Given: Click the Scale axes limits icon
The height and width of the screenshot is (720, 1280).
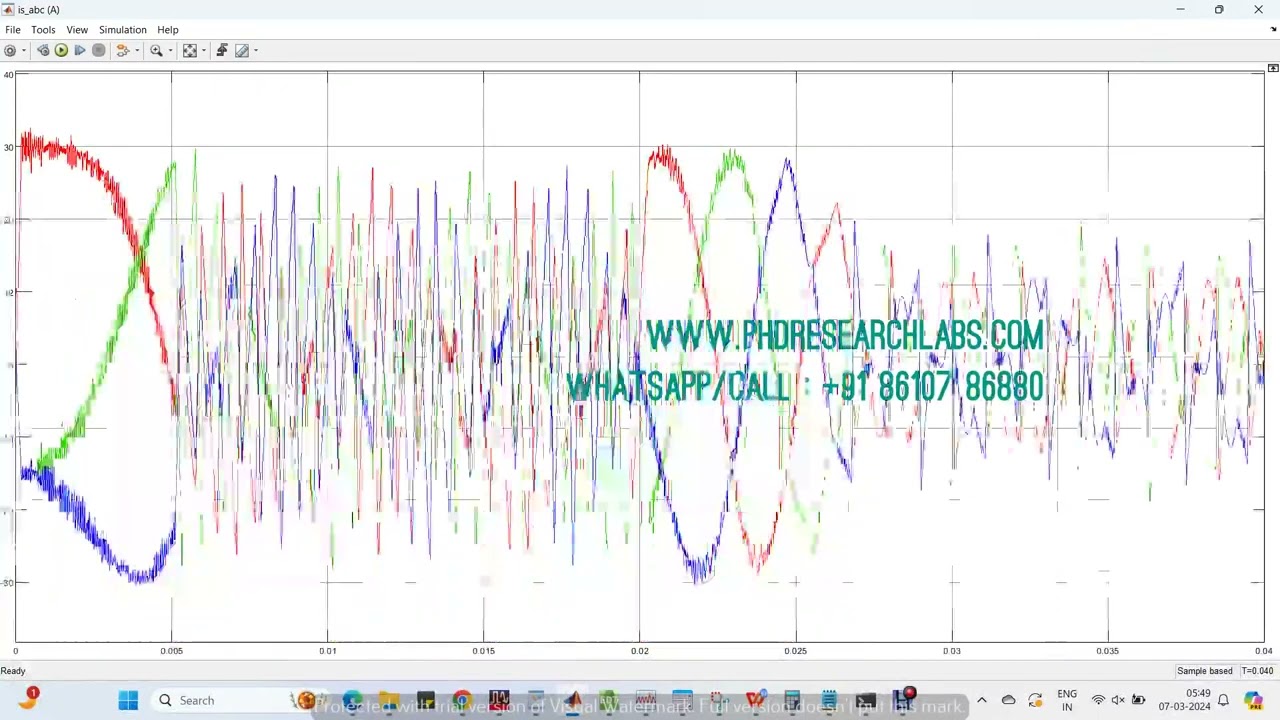Looking at the screenshot, I should pyautogui.click(x=189, y=50).
